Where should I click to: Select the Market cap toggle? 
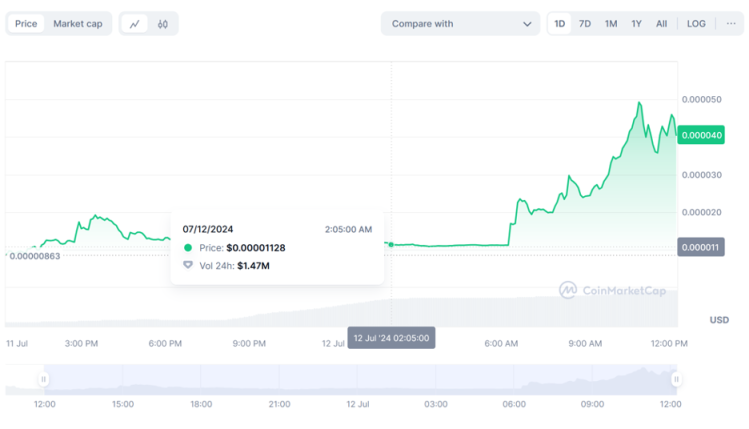click(x=78, y=24)
